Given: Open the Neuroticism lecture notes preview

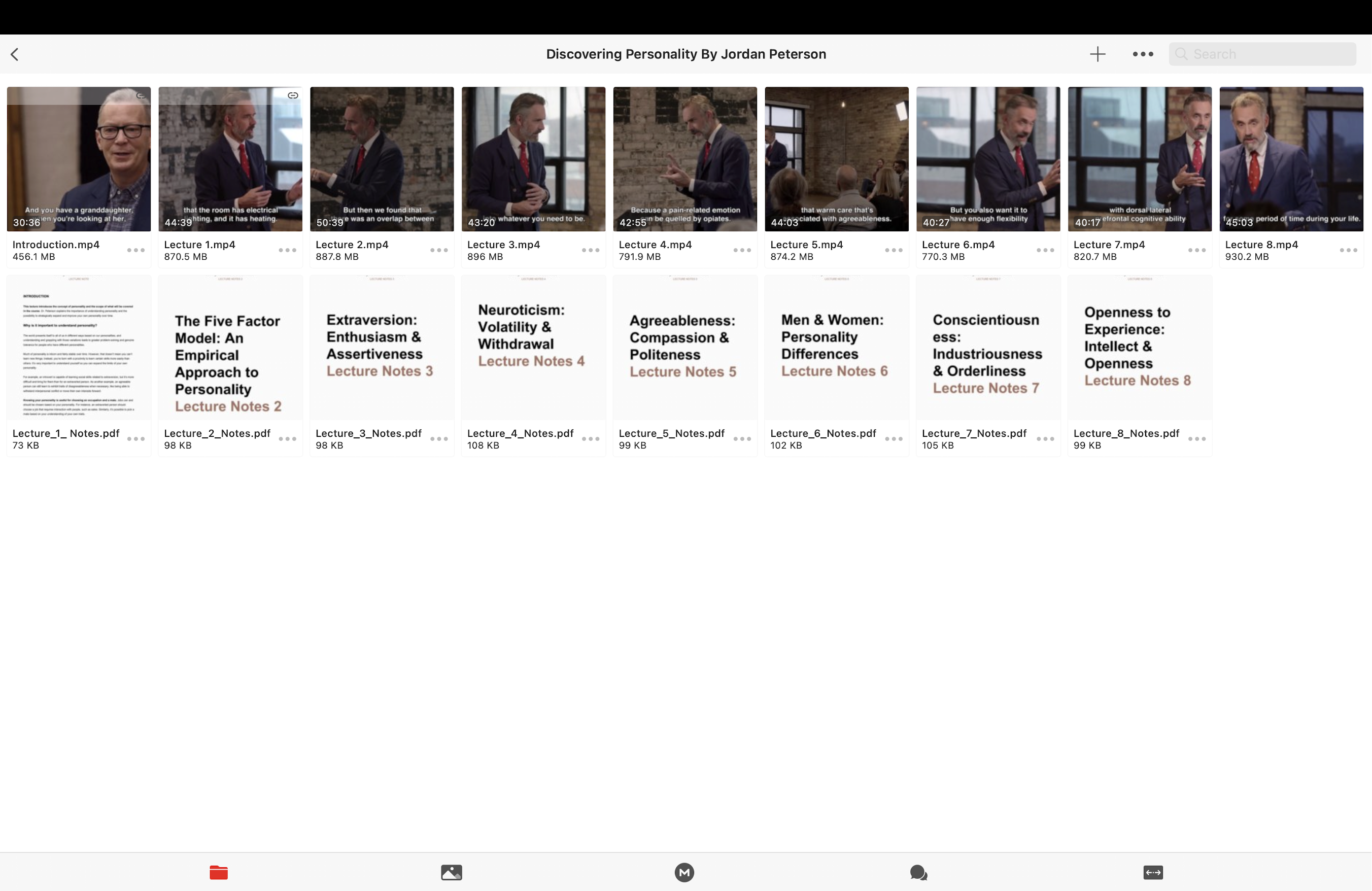Looking at the screenshot, I should pyautogui.click(x=534, y=348).
